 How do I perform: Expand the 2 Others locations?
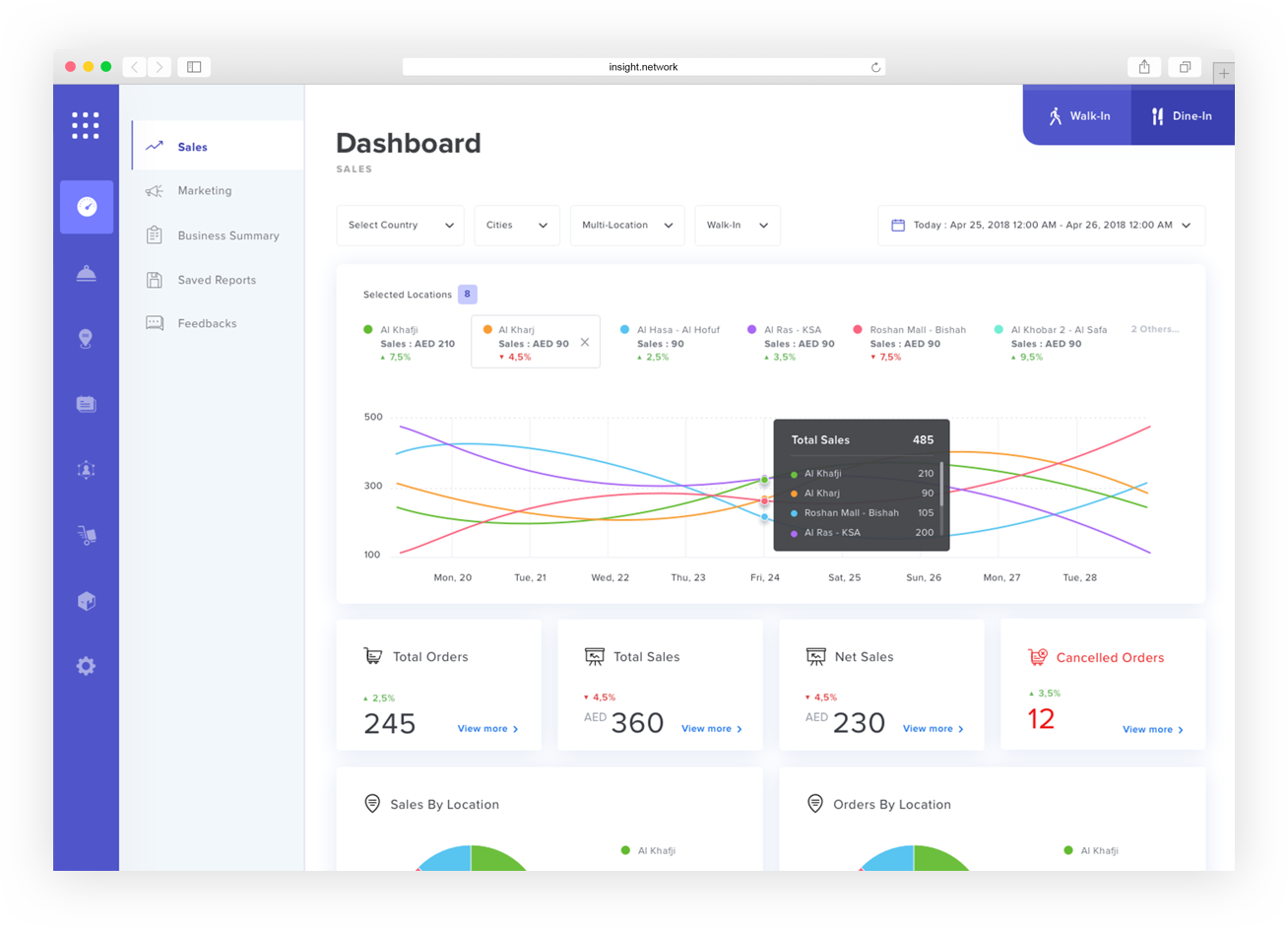pos(1154,329)
